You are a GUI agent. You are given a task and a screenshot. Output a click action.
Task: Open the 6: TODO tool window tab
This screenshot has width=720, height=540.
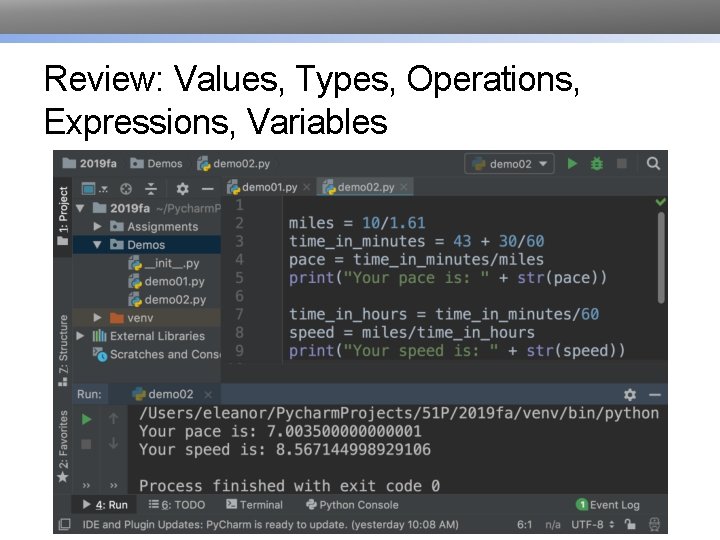(x=177, y=505)
